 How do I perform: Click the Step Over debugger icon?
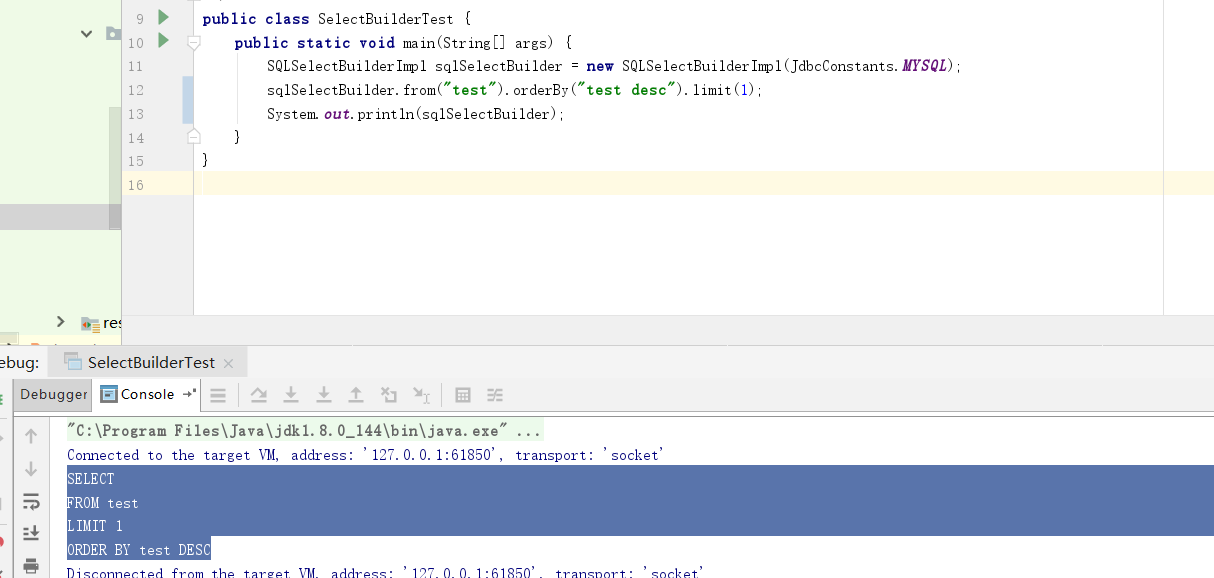click(258, 395)
